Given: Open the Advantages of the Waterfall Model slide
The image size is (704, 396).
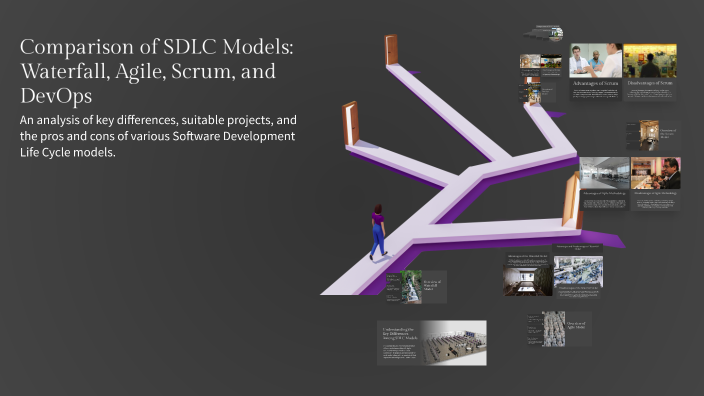Looking at the screenshot, I should (x=528, y=274).
